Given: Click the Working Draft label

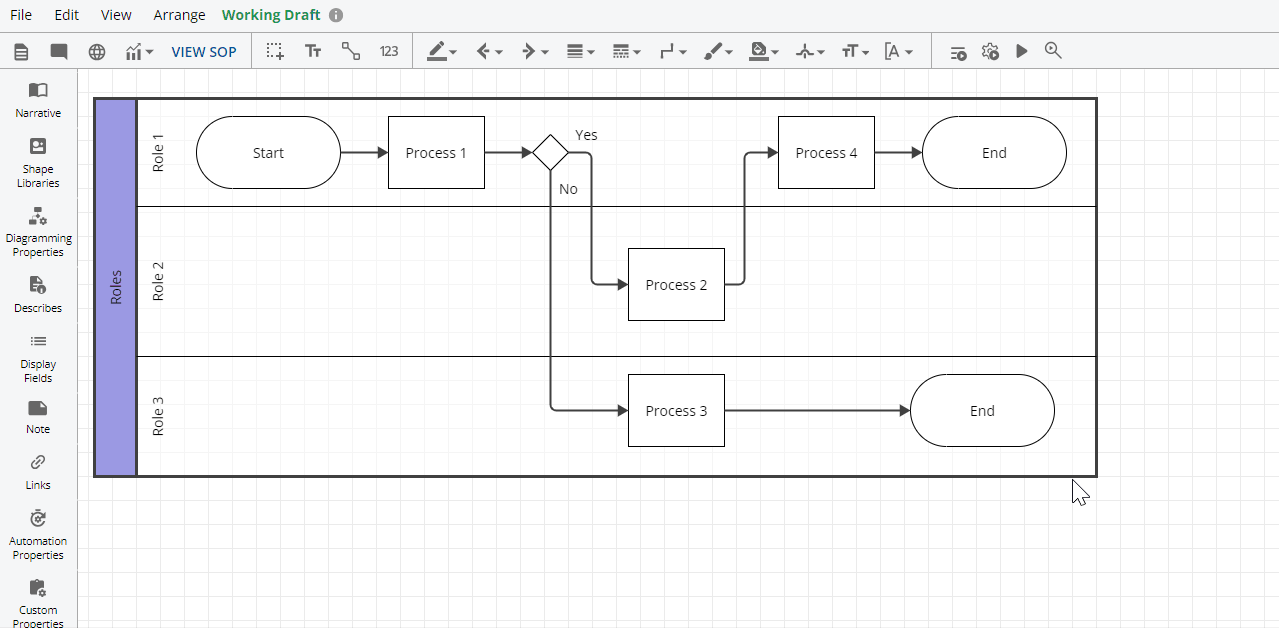Looking at the screenshot, I should [271, 15].
